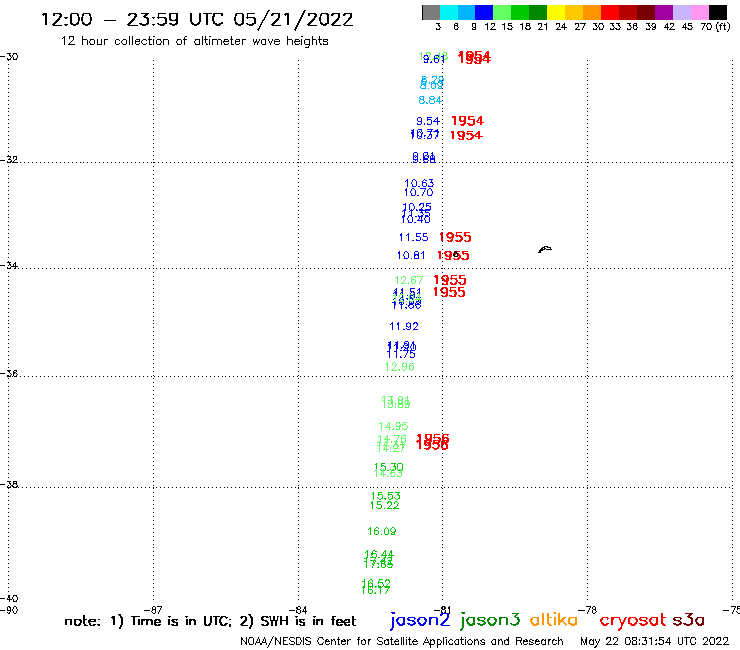740x650 pixels.
Task: Click the 'May 22 08:31:54 UTC 2022' timestamp
Action: pyautogui.click(x=655, y=641)
